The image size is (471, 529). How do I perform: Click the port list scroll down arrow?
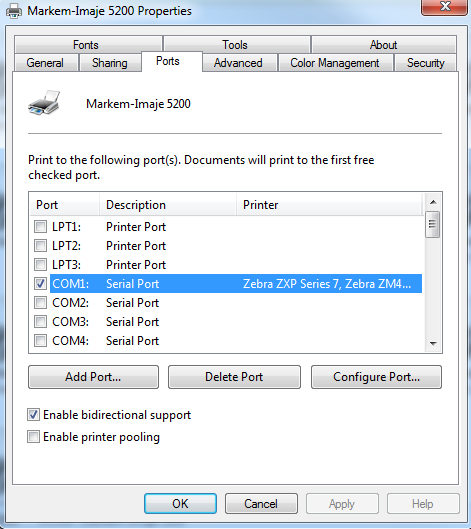[x=433, y=343]
